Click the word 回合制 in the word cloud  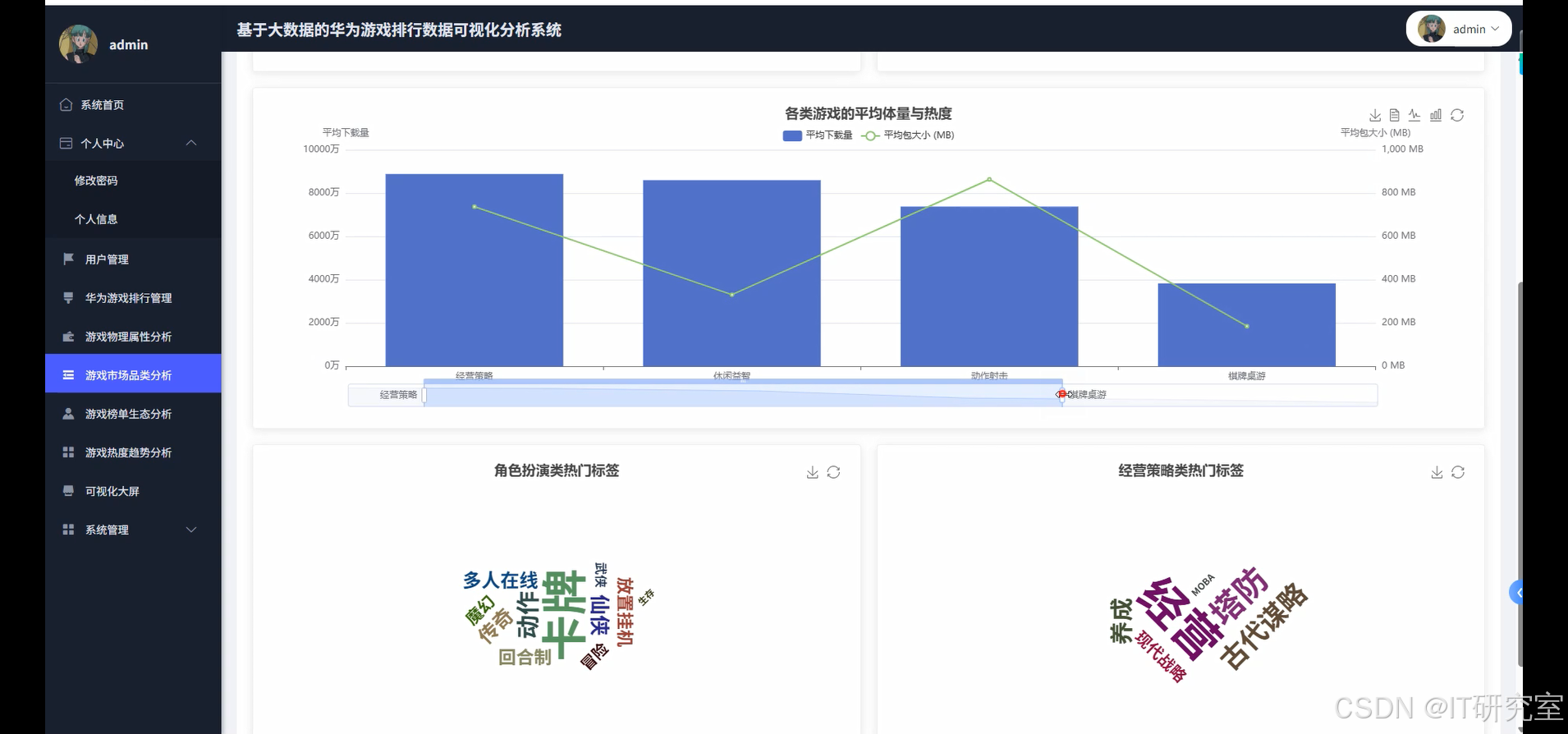pos(525,657)
